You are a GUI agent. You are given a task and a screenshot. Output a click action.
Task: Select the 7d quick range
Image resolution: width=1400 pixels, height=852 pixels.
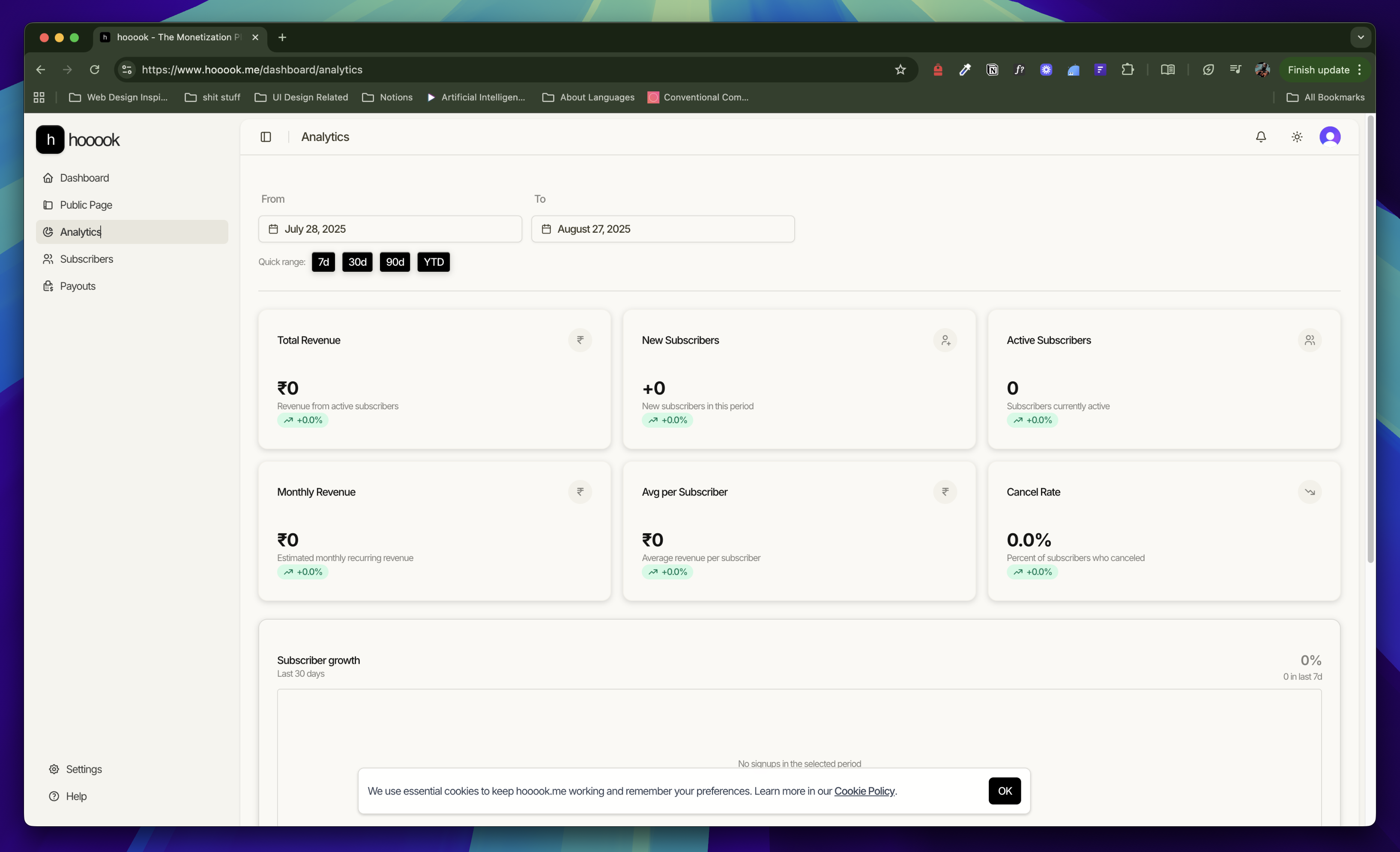(323, 262)
